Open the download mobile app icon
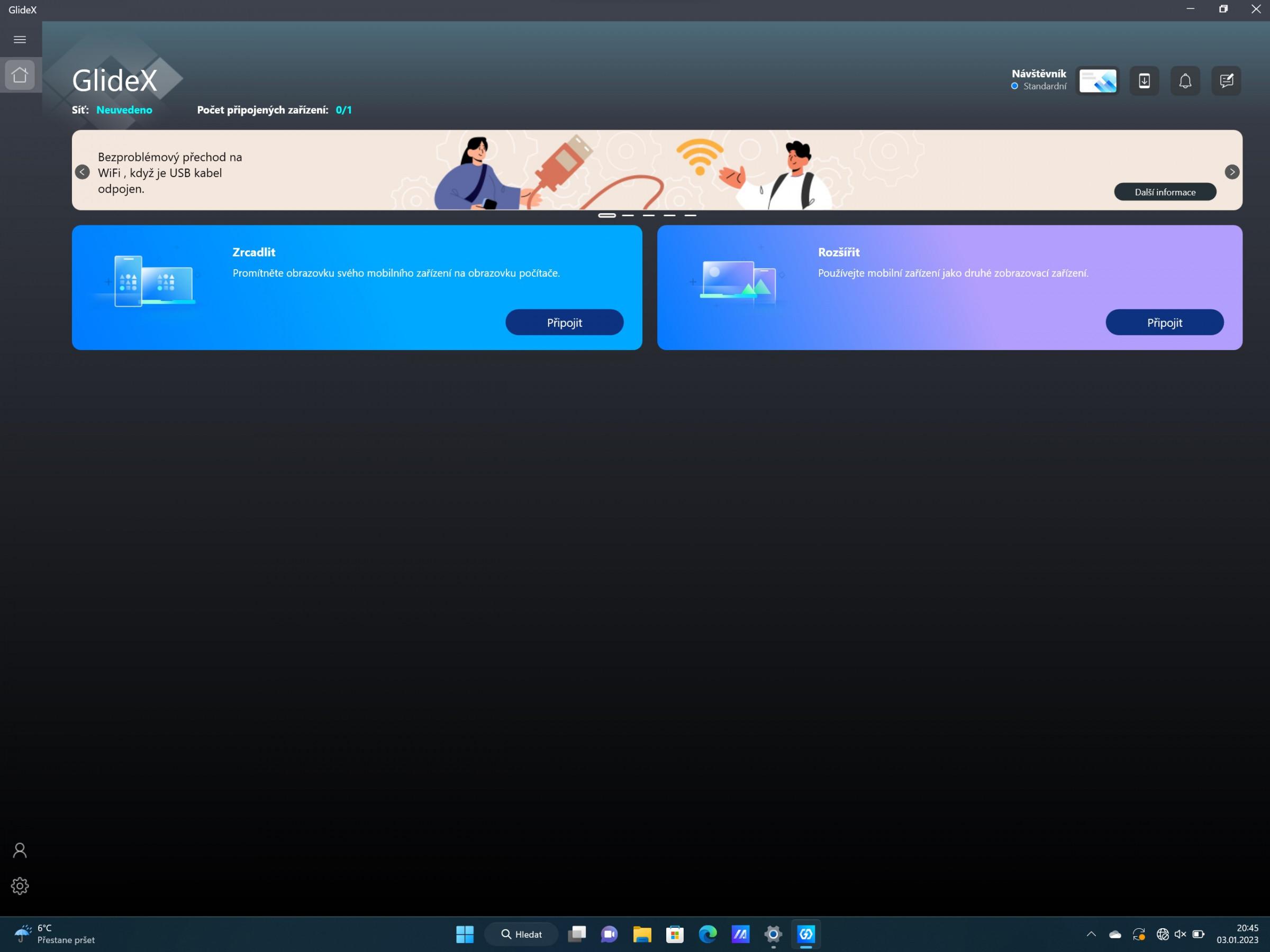Viewport: 1270px width, 952px height. (1144, 81)
